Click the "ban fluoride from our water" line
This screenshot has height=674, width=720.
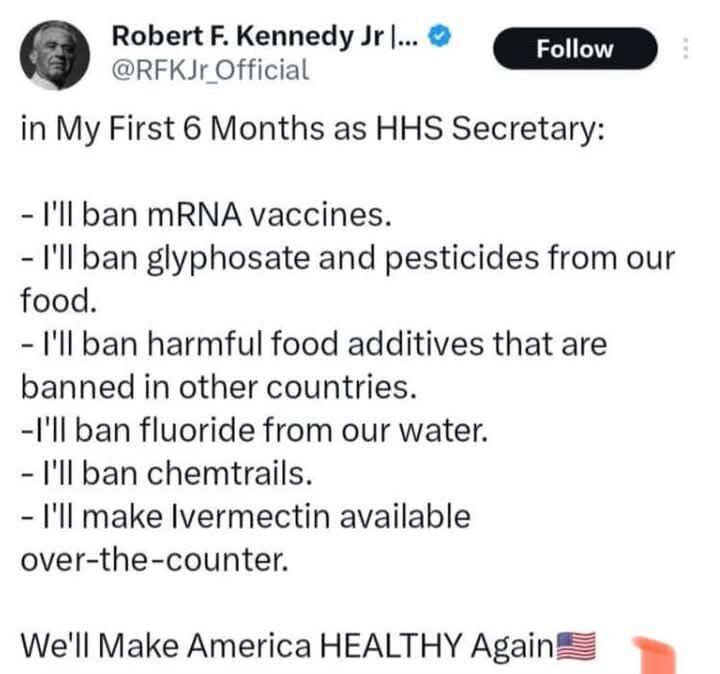click(x=254, y=431)
